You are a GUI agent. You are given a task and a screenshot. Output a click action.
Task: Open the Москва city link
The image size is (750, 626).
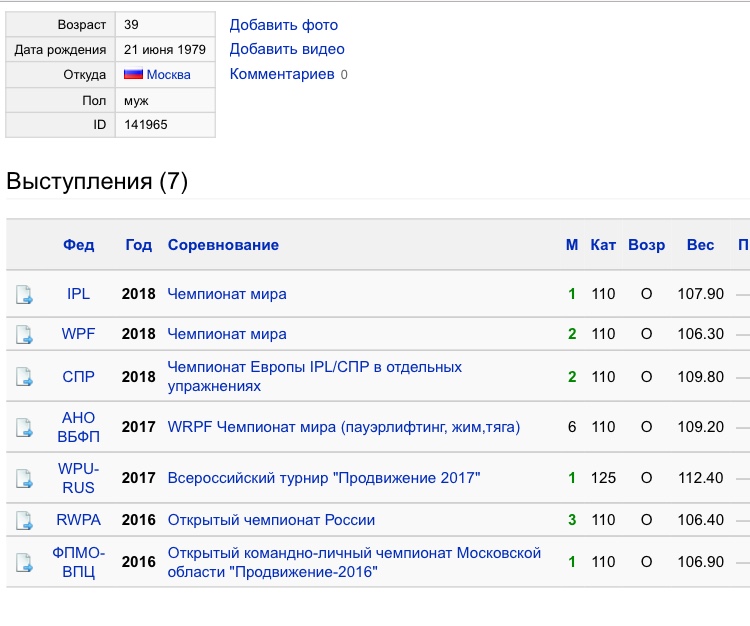[168, 75]
